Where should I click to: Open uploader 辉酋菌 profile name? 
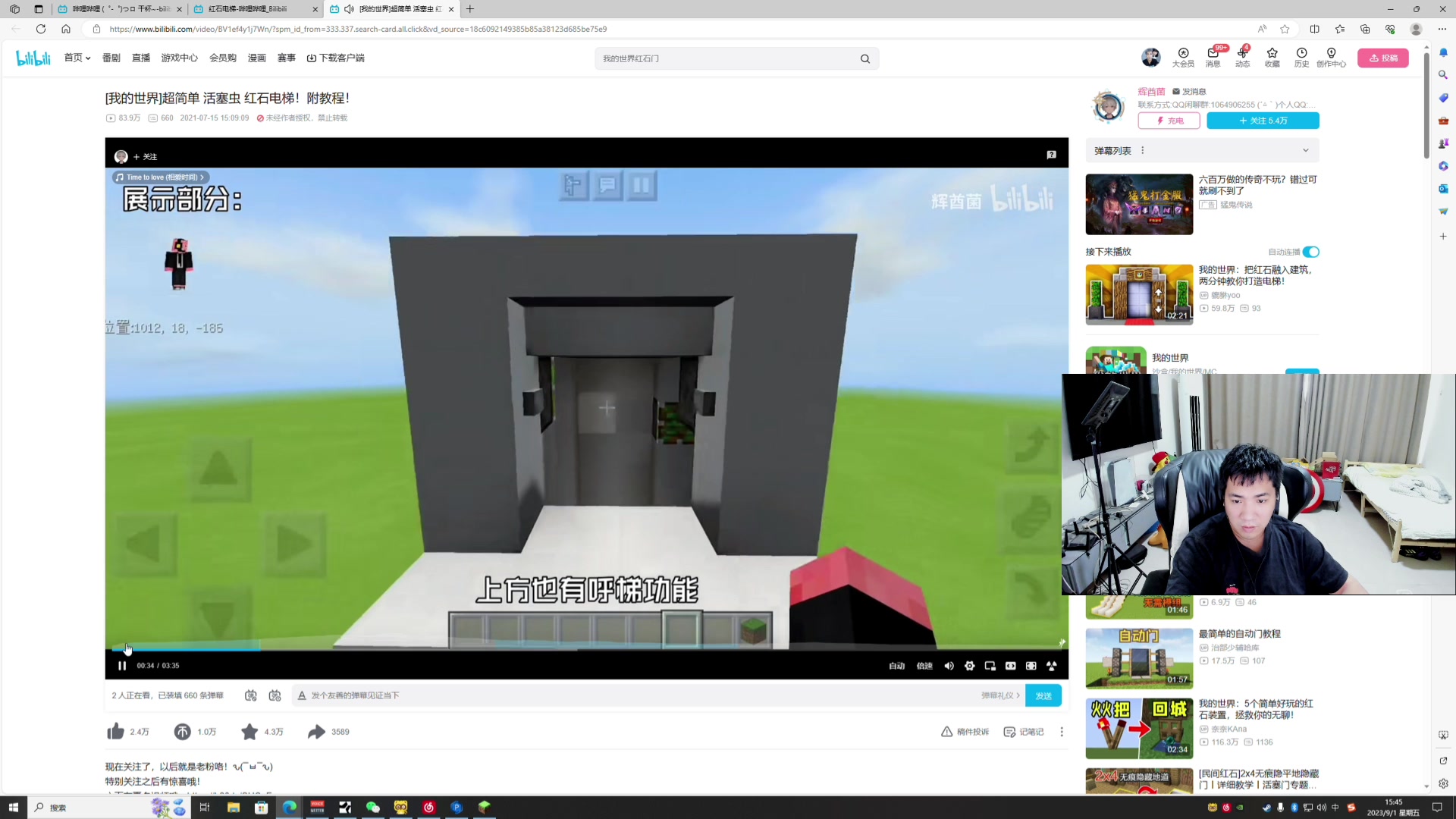[x=1151, y=92]
